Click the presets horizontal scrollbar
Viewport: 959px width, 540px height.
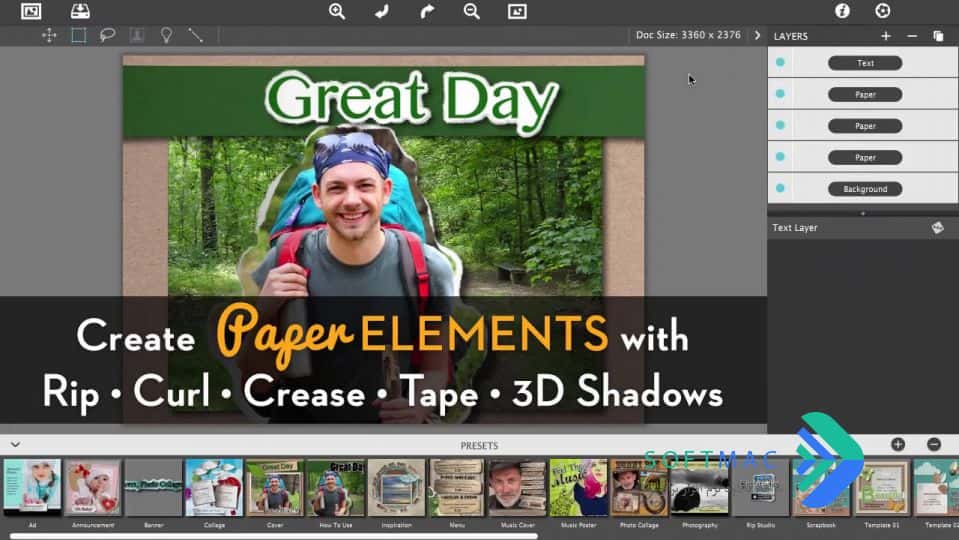(x=274, y=536)
